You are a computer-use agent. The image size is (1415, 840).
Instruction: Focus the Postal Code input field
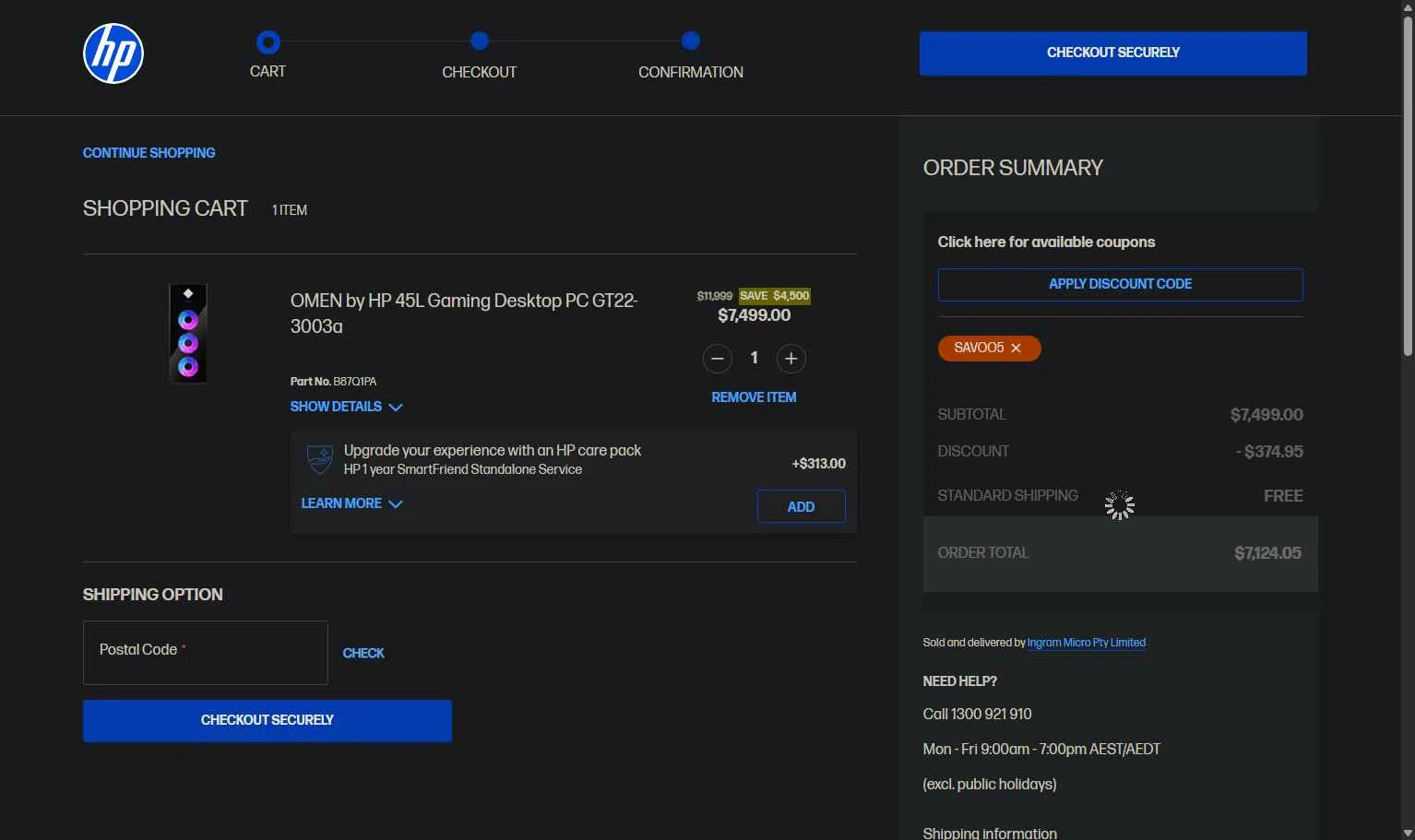click(x=206, y=653)
